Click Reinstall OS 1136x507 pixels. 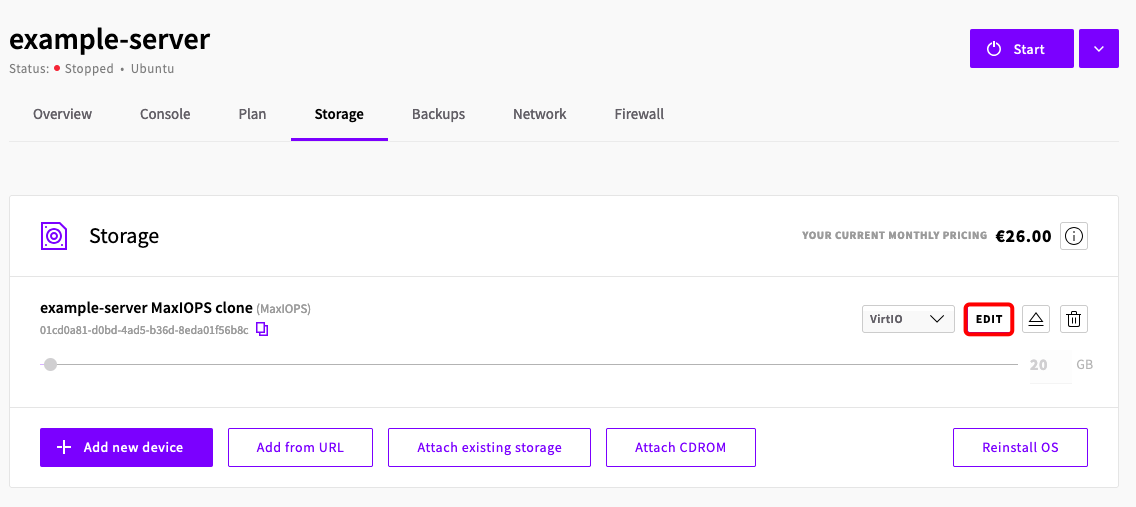[x=1020, y=448]
